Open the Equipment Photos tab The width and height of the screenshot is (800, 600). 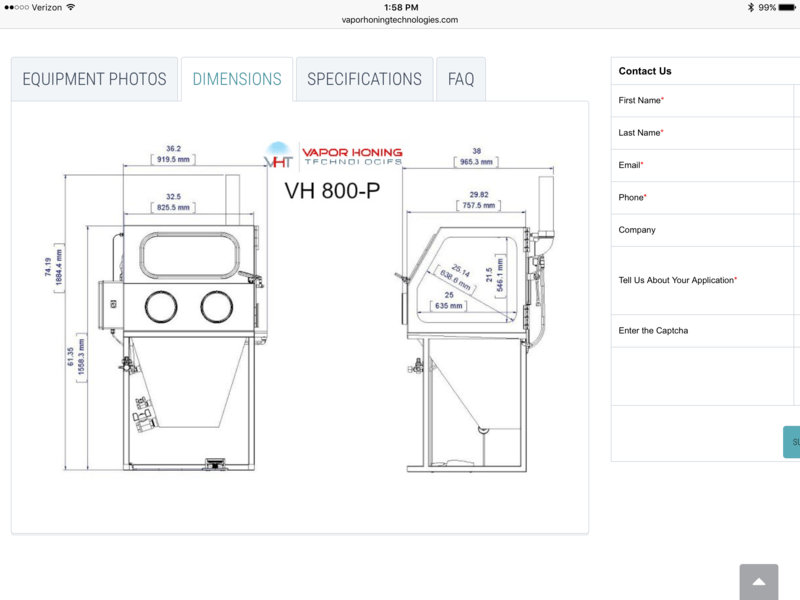[94, 79]
